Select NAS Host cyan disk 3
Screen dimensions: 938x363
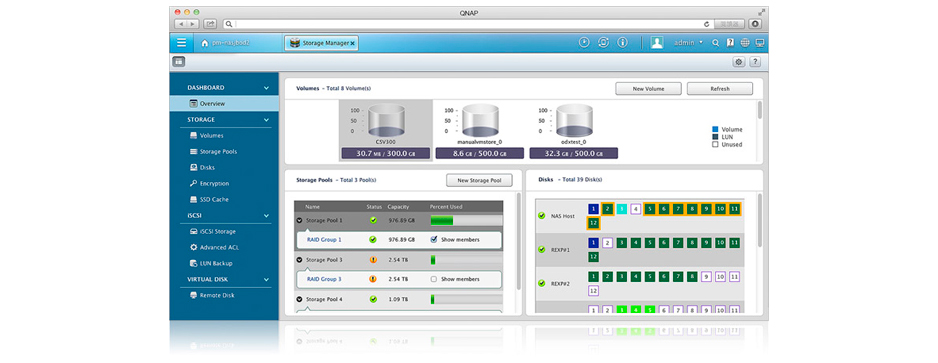(x=622, y=209)
